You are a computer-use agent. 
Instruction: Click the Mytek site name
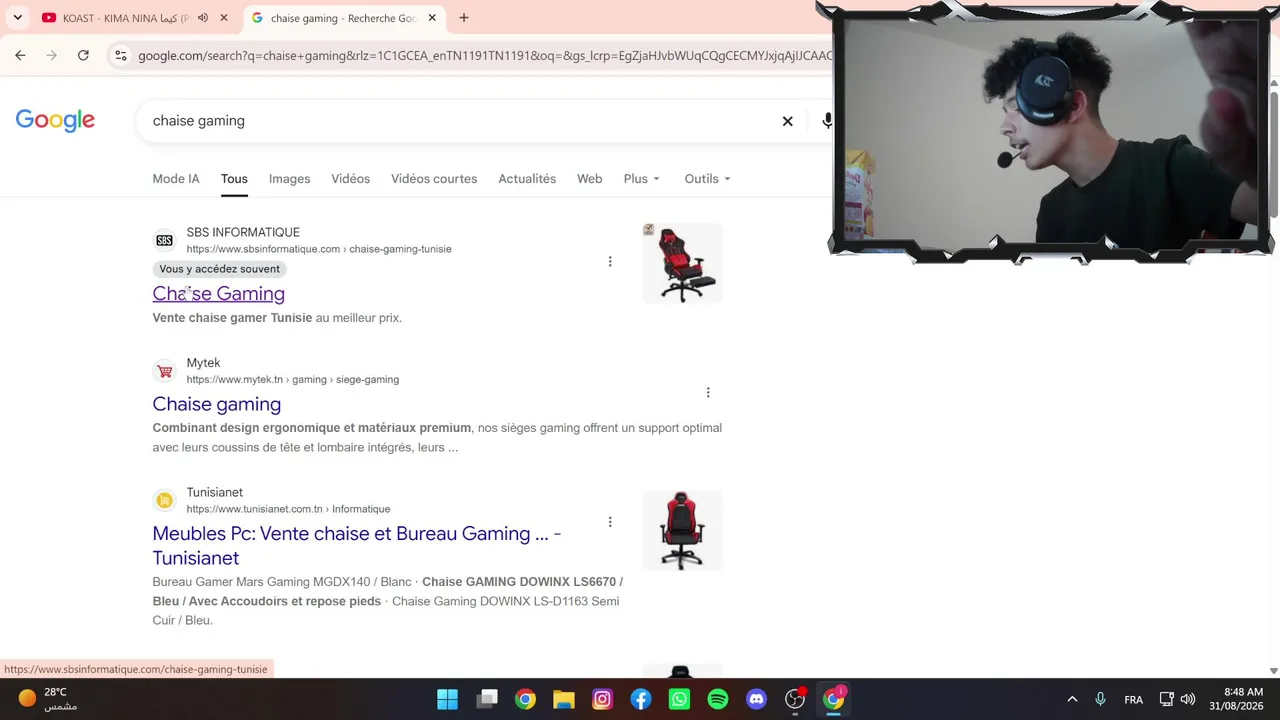(x=203, y=363)
